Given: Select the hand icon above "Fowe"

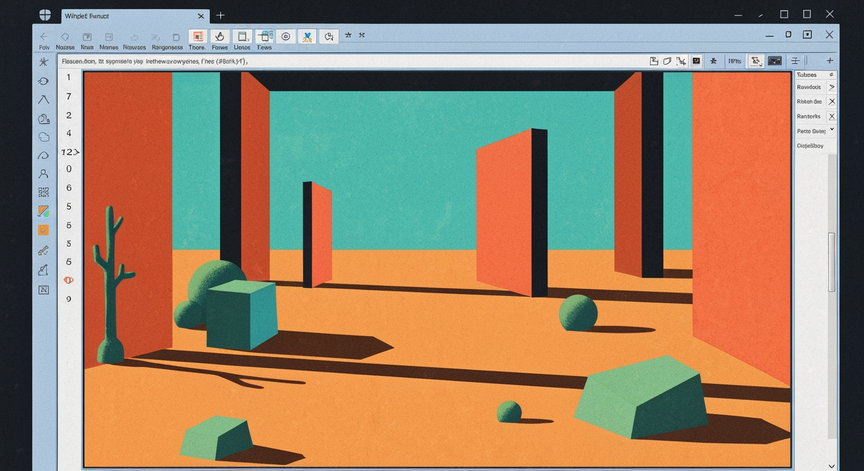Looking at the screenshot, I should [219, 36].
